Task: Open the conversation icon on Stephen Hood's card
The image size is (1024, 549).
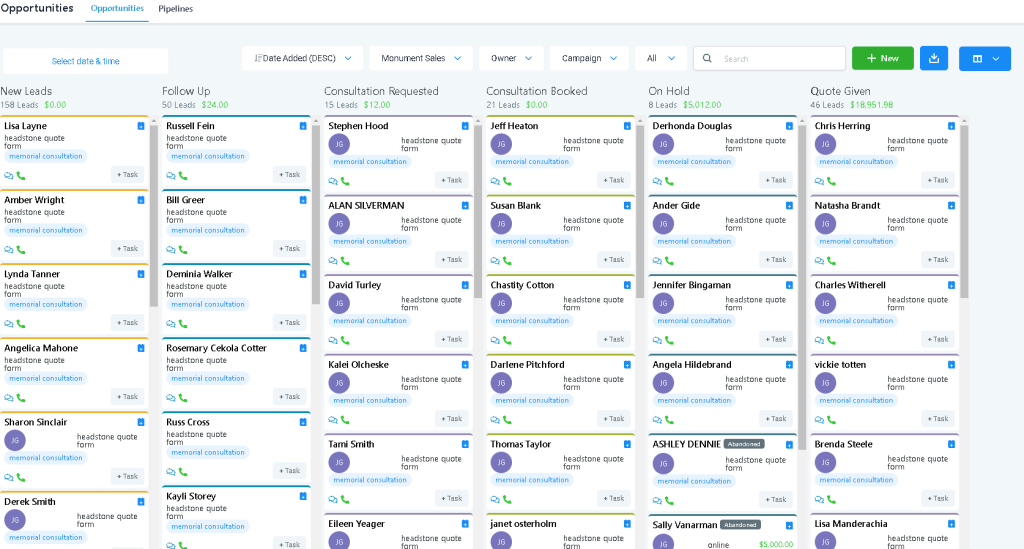Action: (333, 181)
